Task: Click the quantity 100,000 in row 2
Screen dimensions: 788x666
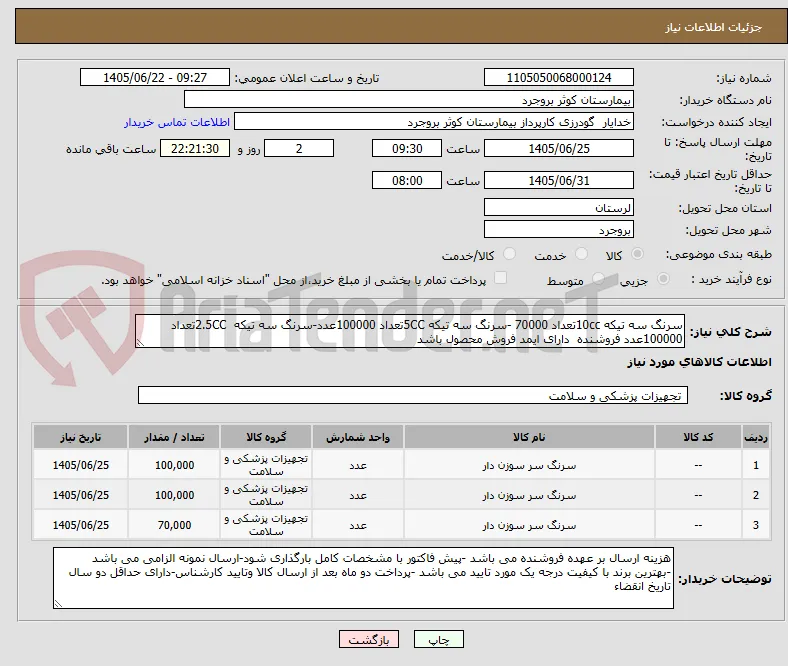Action: pyautogui.click(x=174, y=495)
